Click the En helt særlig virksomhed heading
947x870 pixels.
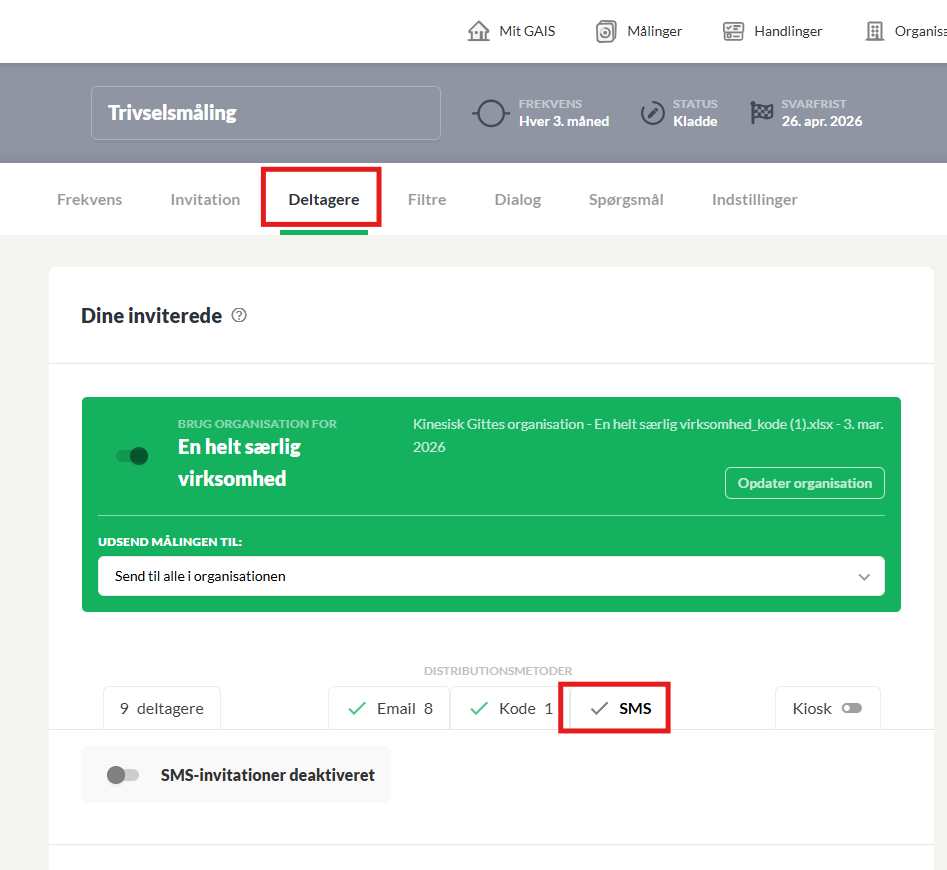pos(239,462)
